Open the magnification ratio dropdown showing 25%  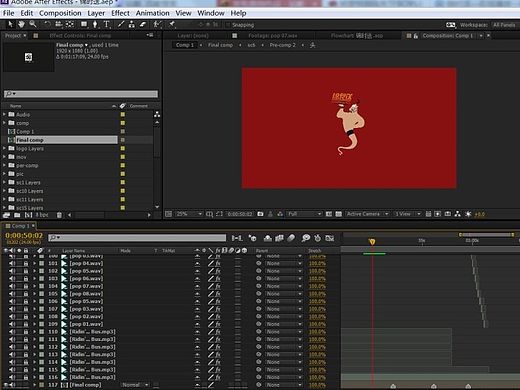coord(189,214)
